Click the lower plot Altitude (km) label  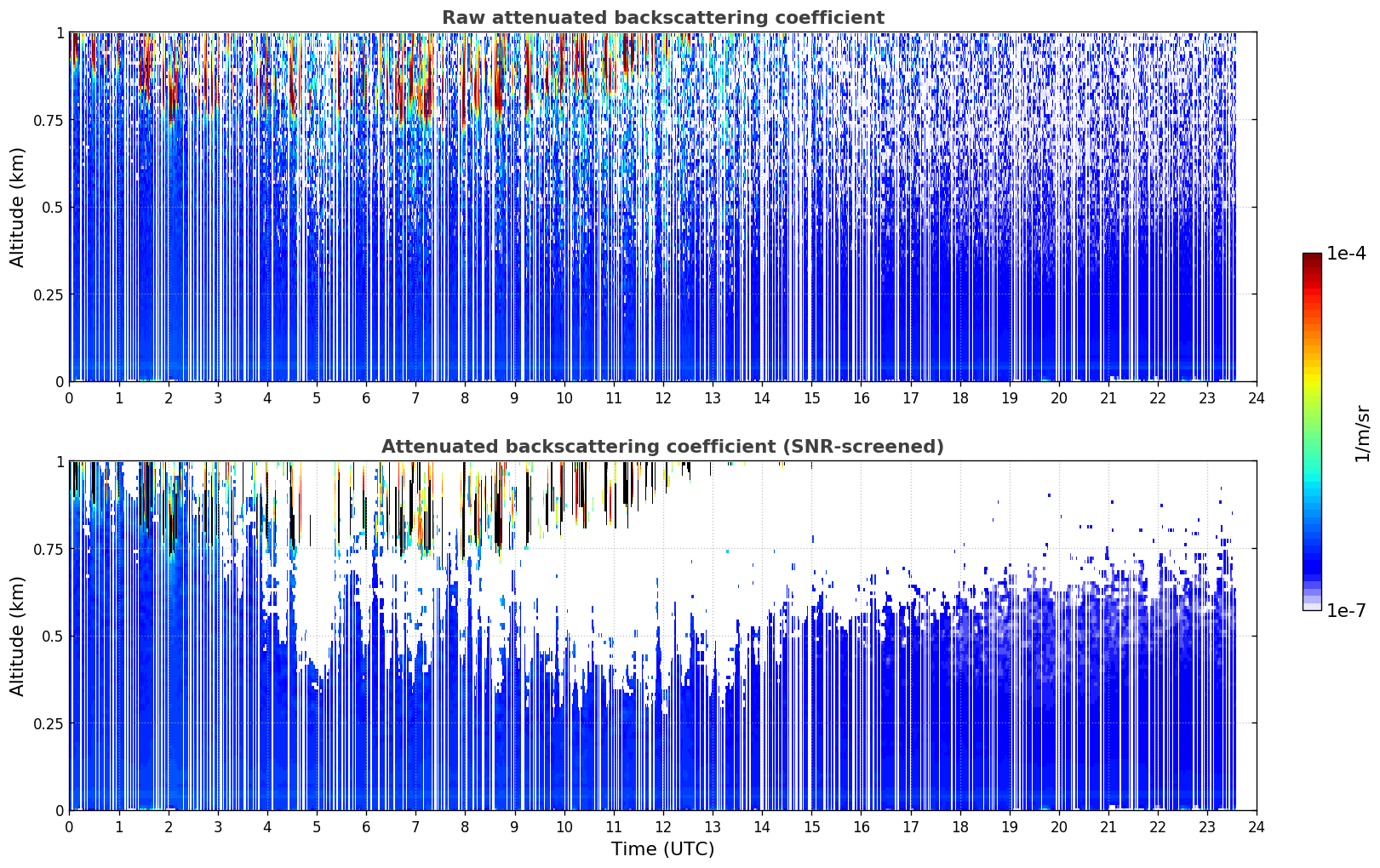pos(18,636)
